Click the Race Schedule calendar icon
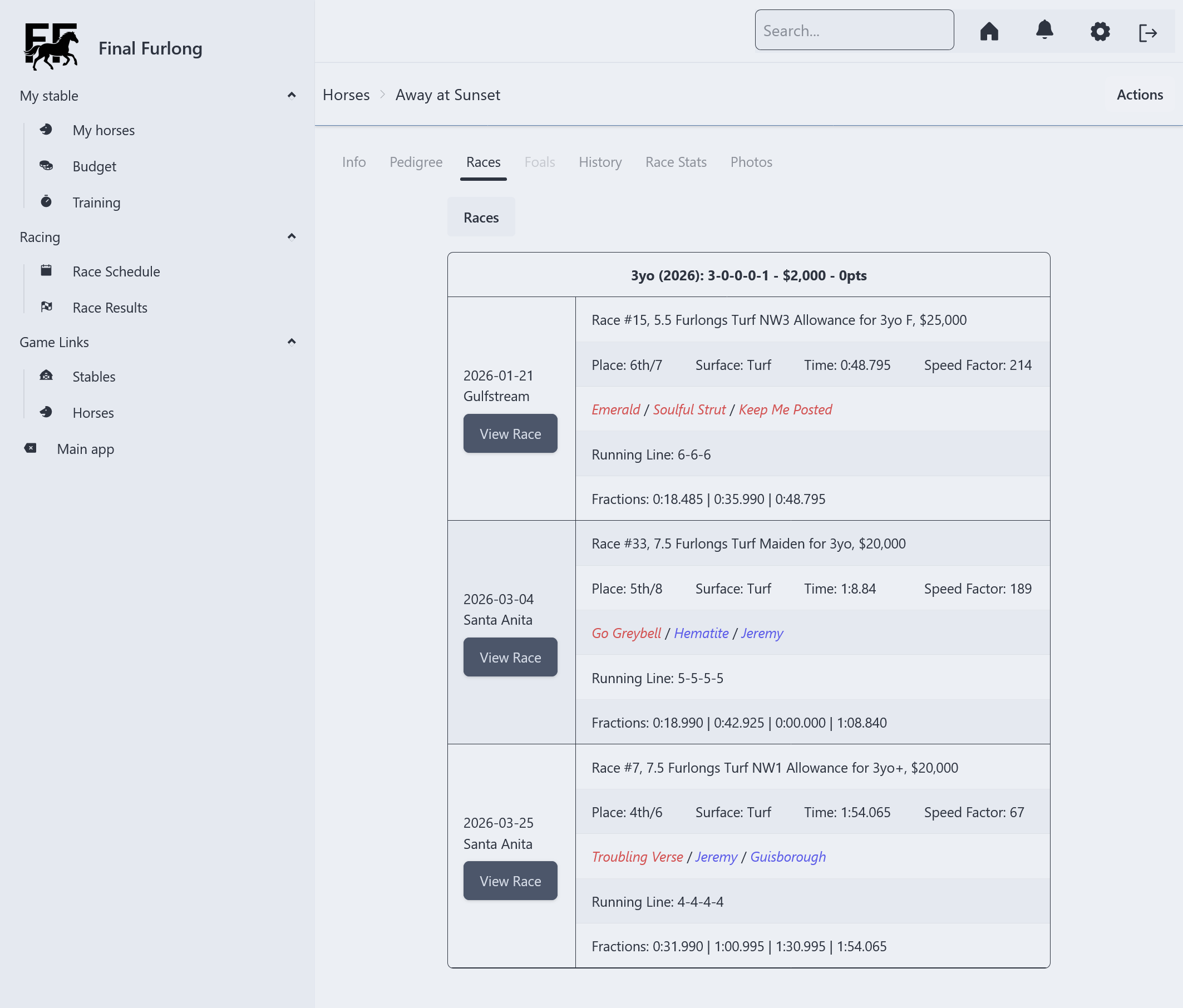The height and width of the screenshot is (1008, 1183). [x=46, y=271]
